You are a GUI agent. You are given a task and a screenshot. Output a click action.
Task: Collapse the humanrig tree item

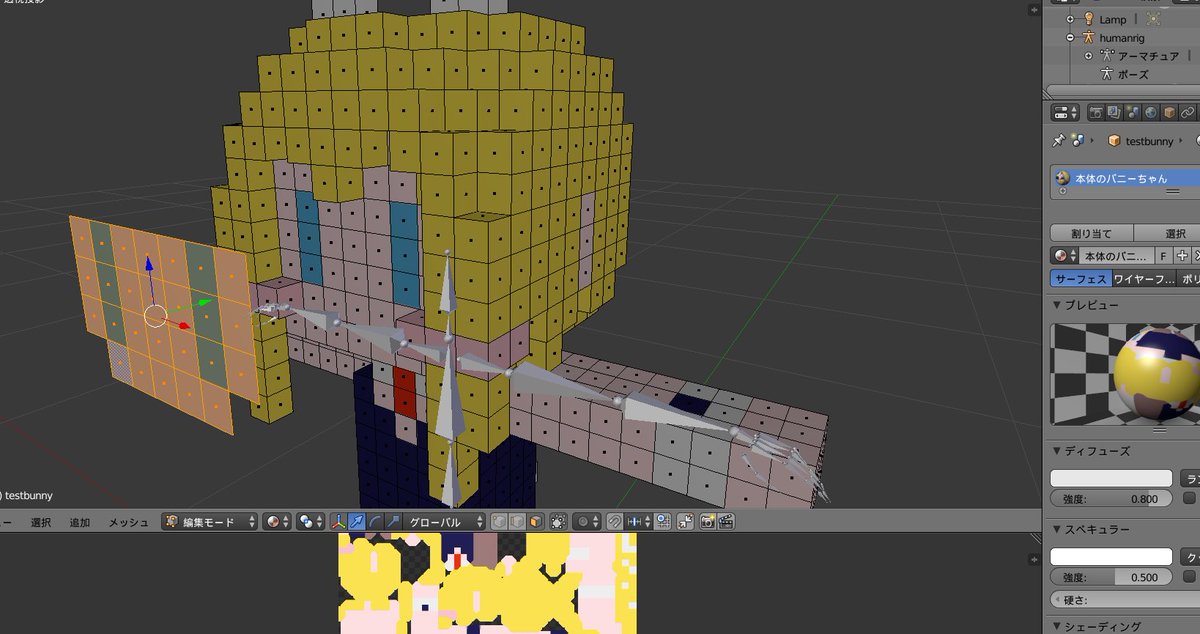(x=1070, y=37)
